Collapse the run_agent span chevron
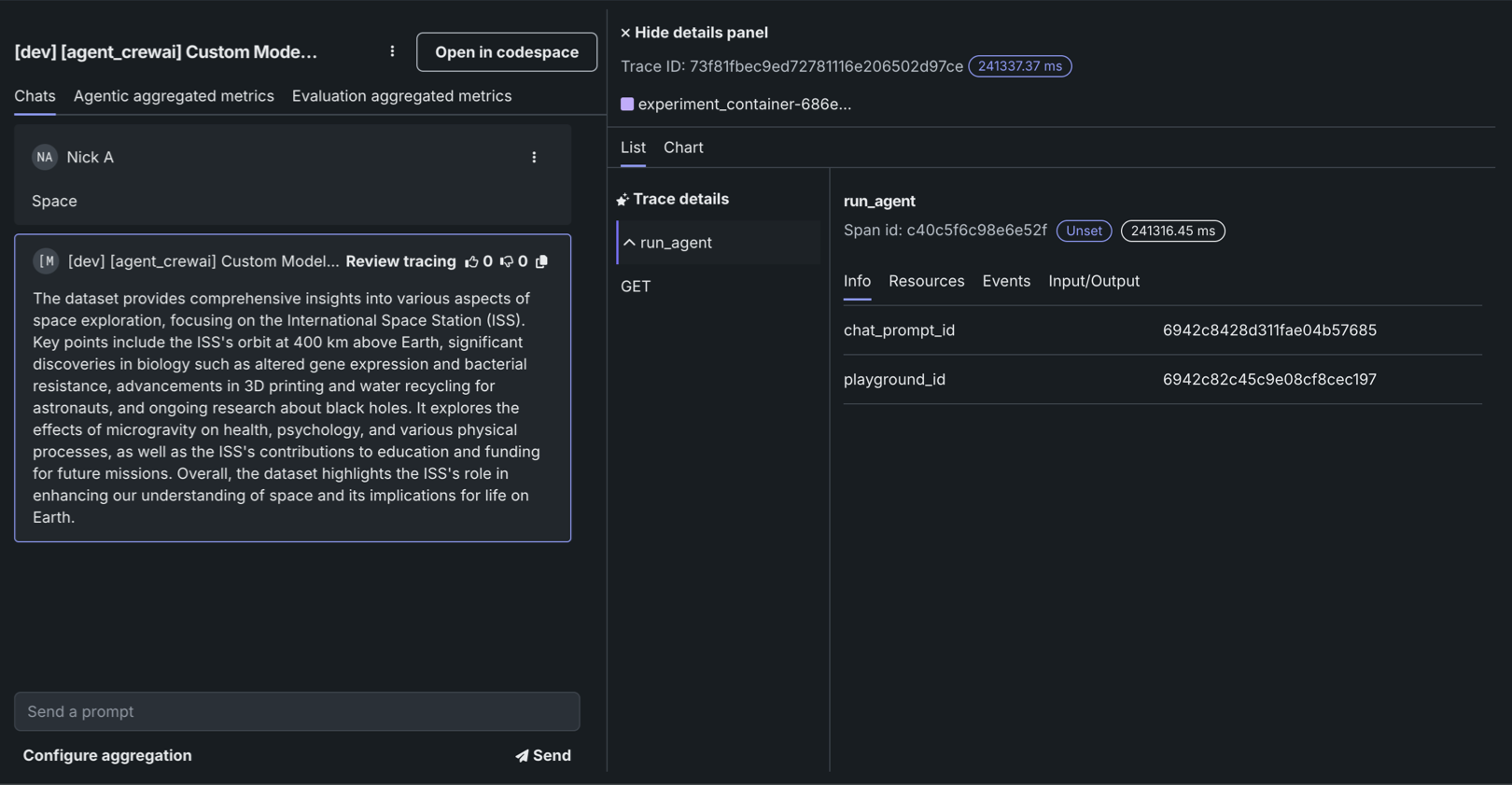The width and height of the screenshot is (1512, 785). coord(630,243)
